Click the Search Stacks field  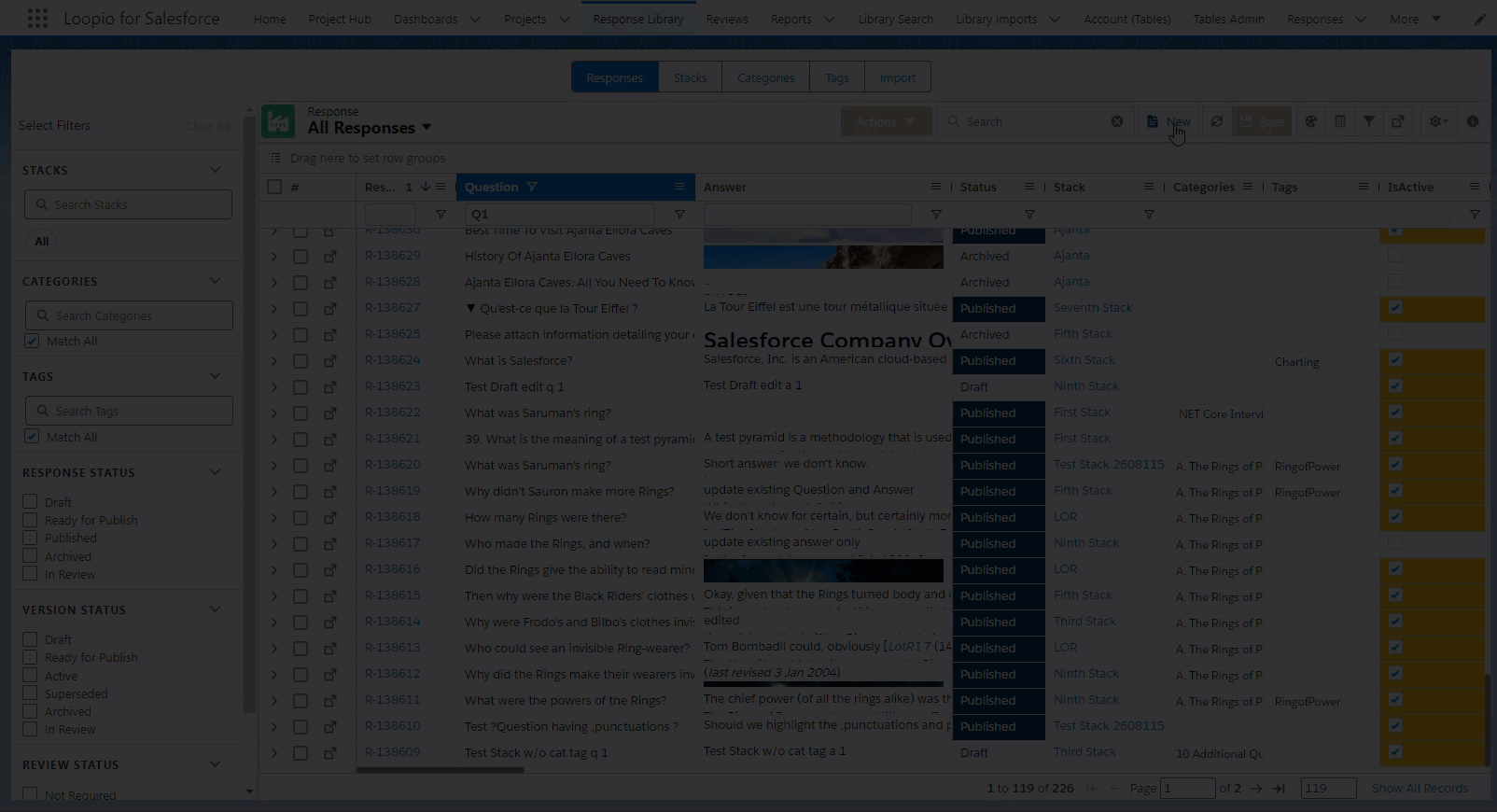129,204
